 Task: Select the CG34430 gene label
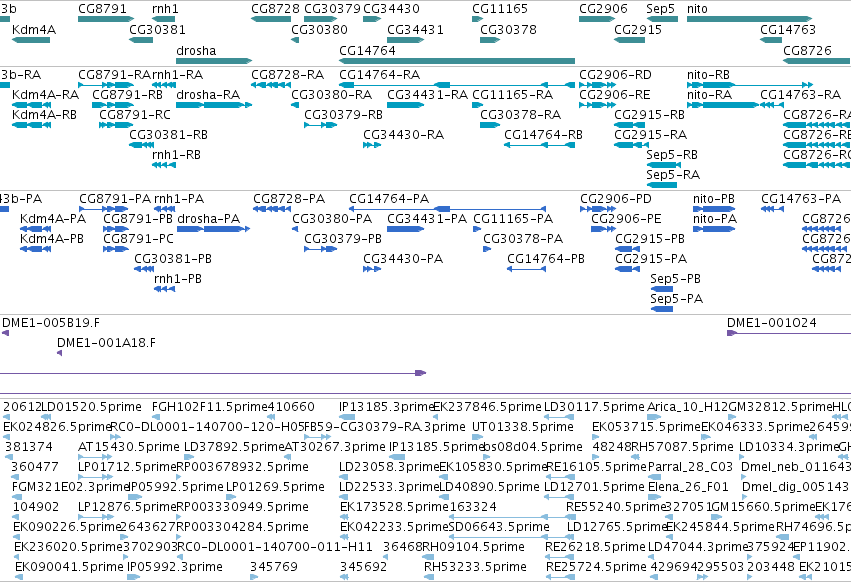coord(391,9)
